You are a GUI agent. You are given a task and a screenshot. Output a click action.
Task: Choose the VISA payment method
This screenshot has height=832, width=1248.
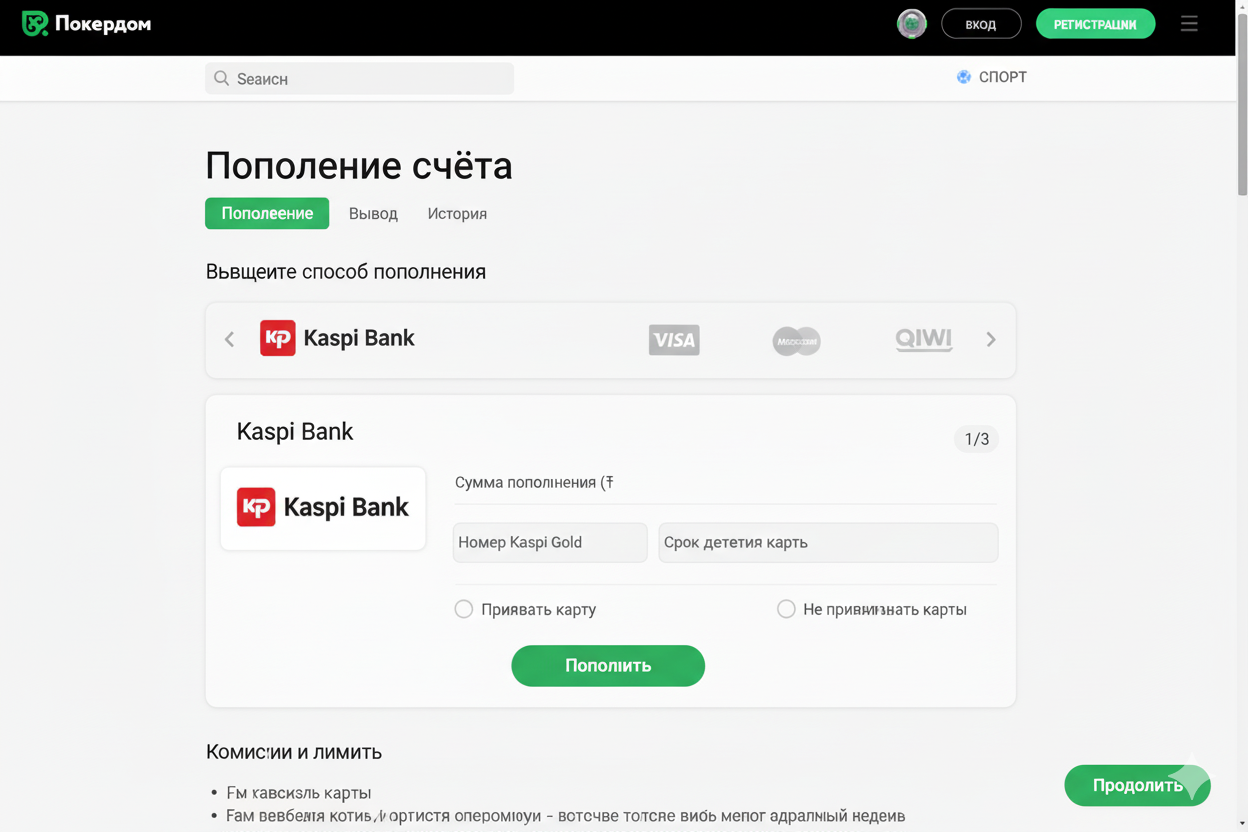[x=674, y=340]
